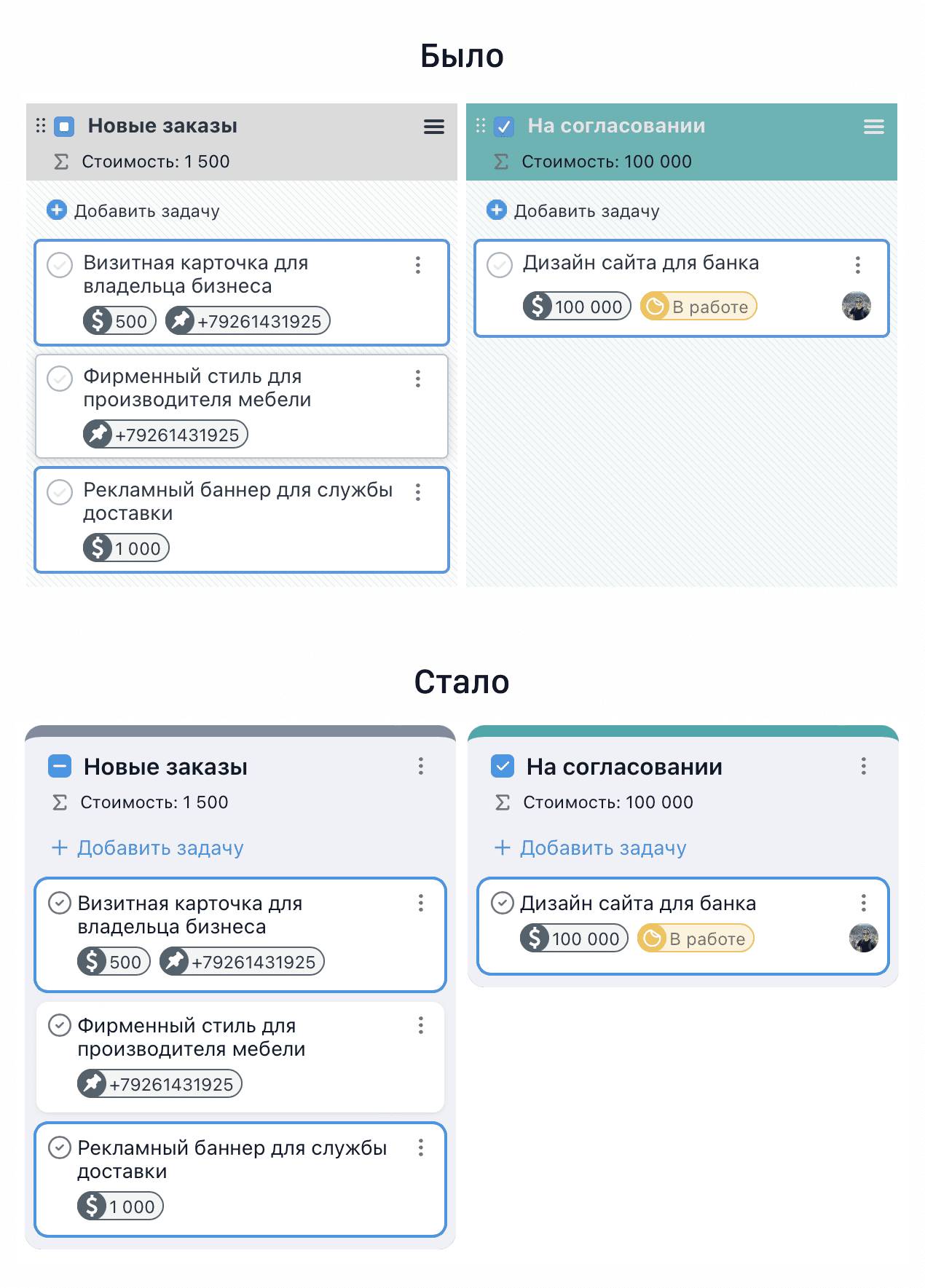Mark Рекламный баннер task complete in Было section

point(60,492)
